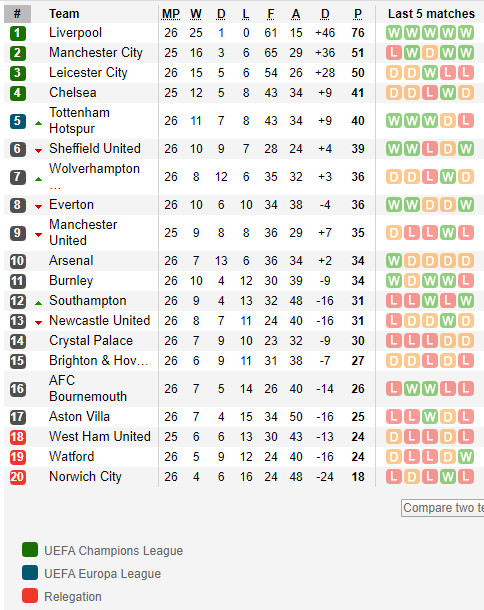Click Watford's last result in last-5 column, a green W
Screen dimensions: 484x610
466,456
